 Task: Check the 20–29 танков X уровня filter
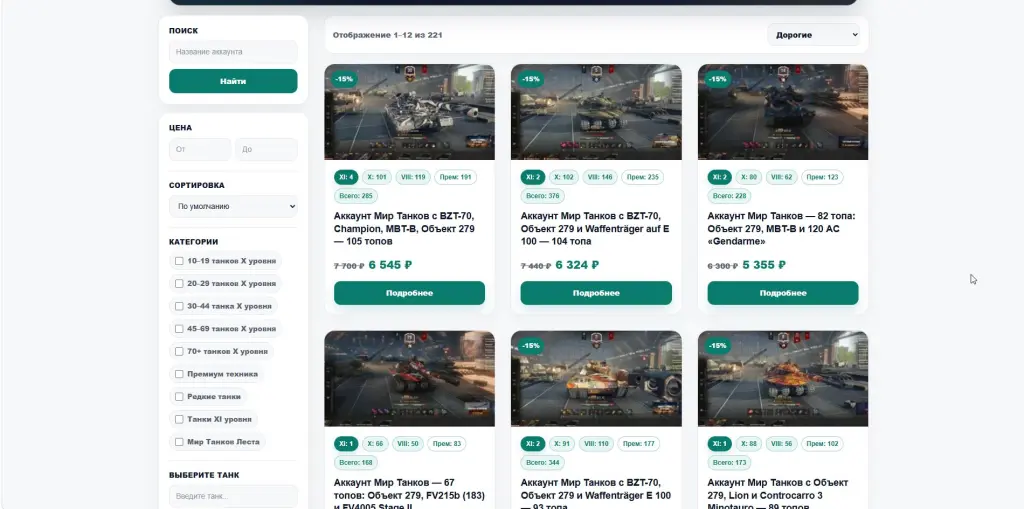coord(179,284)
